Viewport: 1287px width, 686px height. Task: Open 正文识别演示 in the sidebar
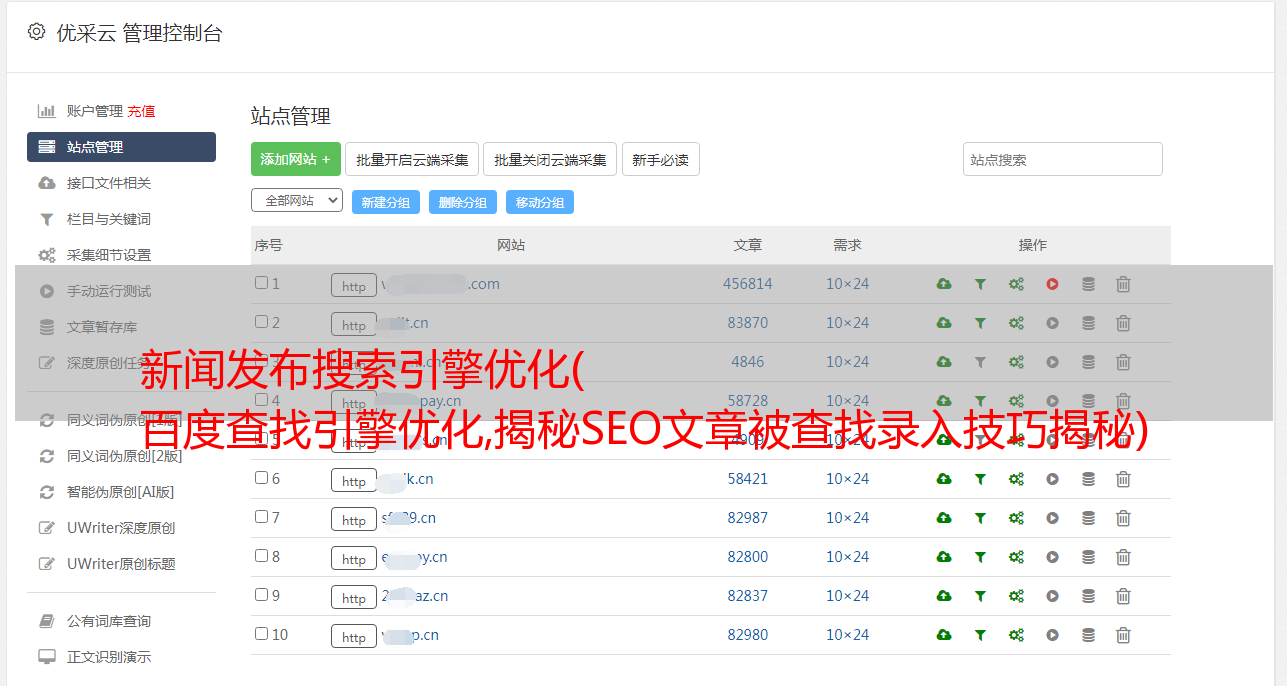click(109, 657)
